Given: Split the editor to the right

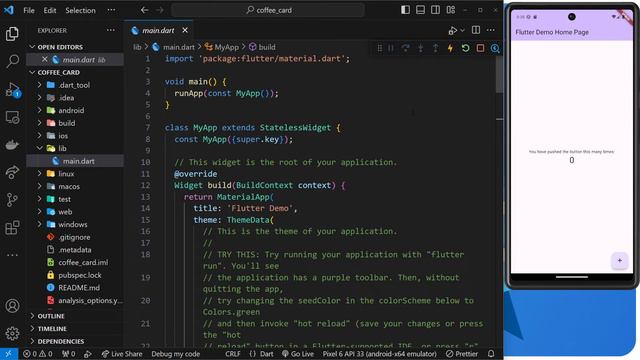Looking at the screenshot, I should pos(476,30).
